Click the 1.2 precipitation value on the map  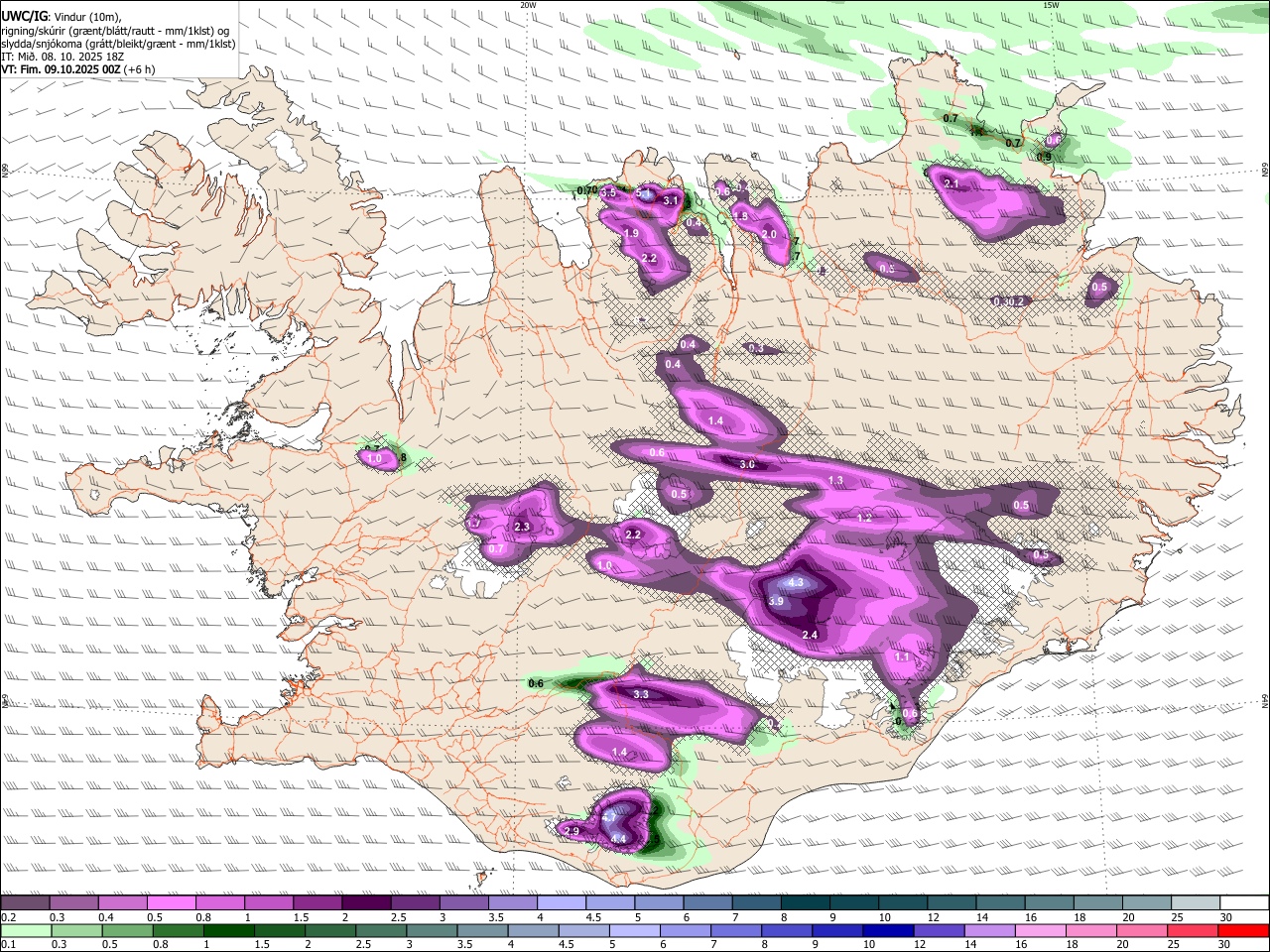(x=864, y=518)
